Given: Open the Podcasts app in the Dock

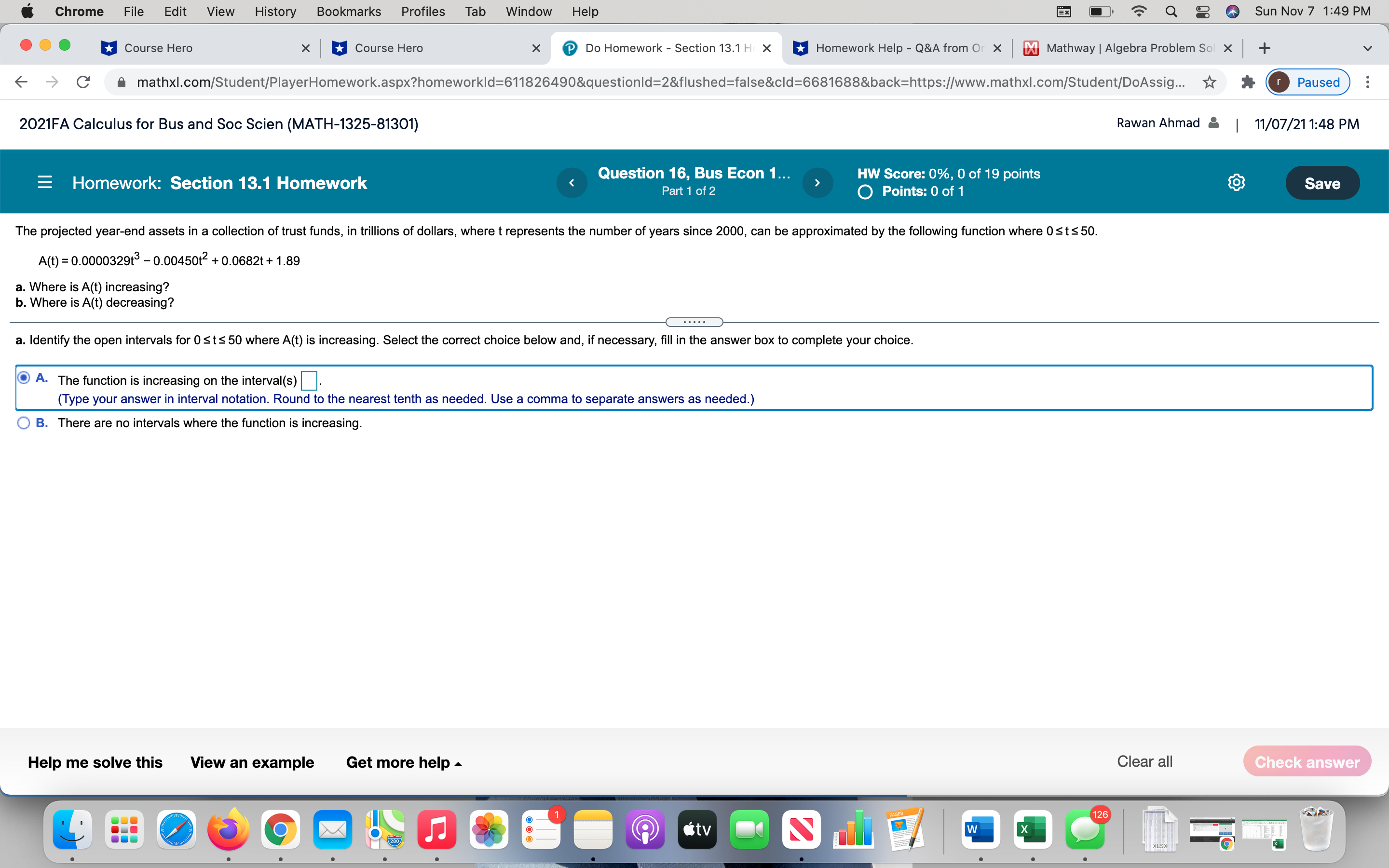Looking at the screenshot, I should pyautogui.click(x=645, y=829).
